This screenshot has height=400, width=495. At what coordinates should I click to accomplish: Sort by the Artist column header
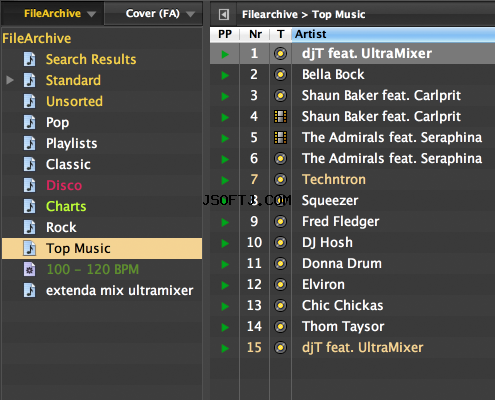pos(393,34)
